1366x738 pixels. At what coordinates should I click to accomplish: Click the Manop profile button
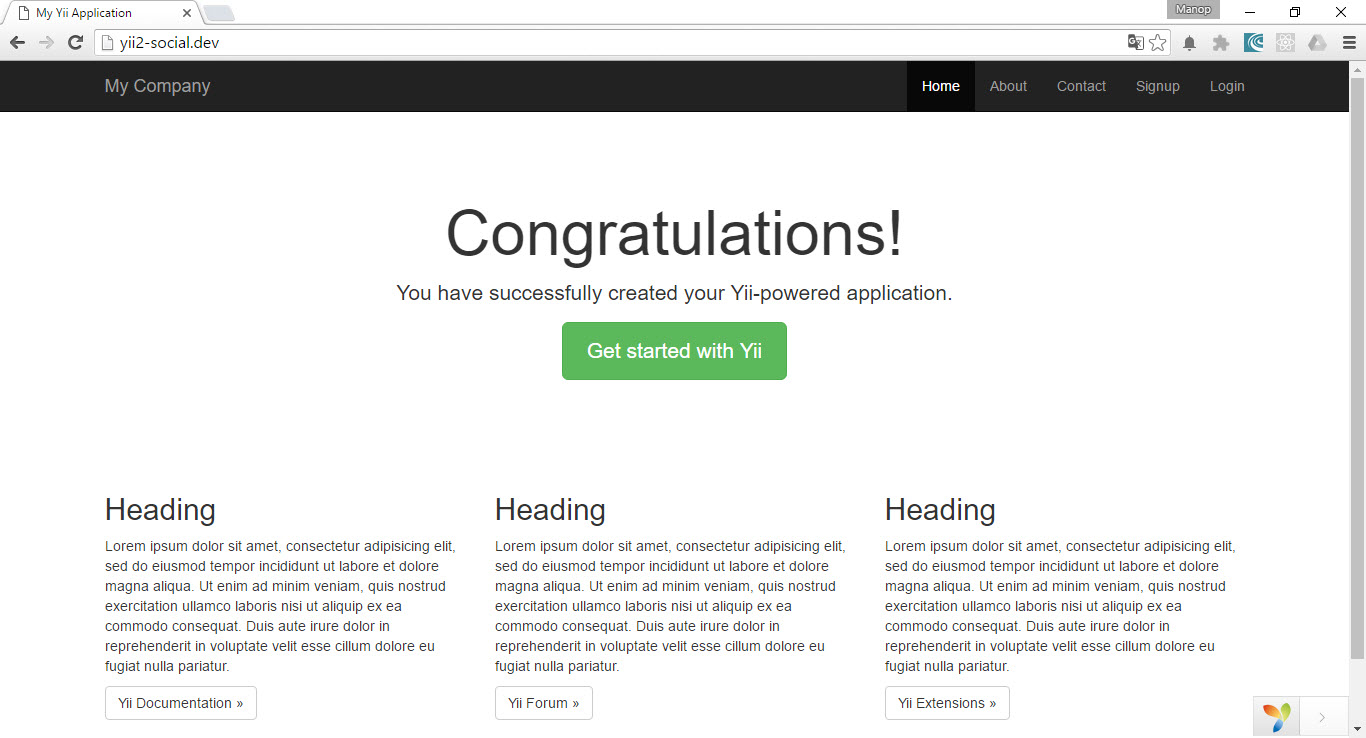point(1193,9)
